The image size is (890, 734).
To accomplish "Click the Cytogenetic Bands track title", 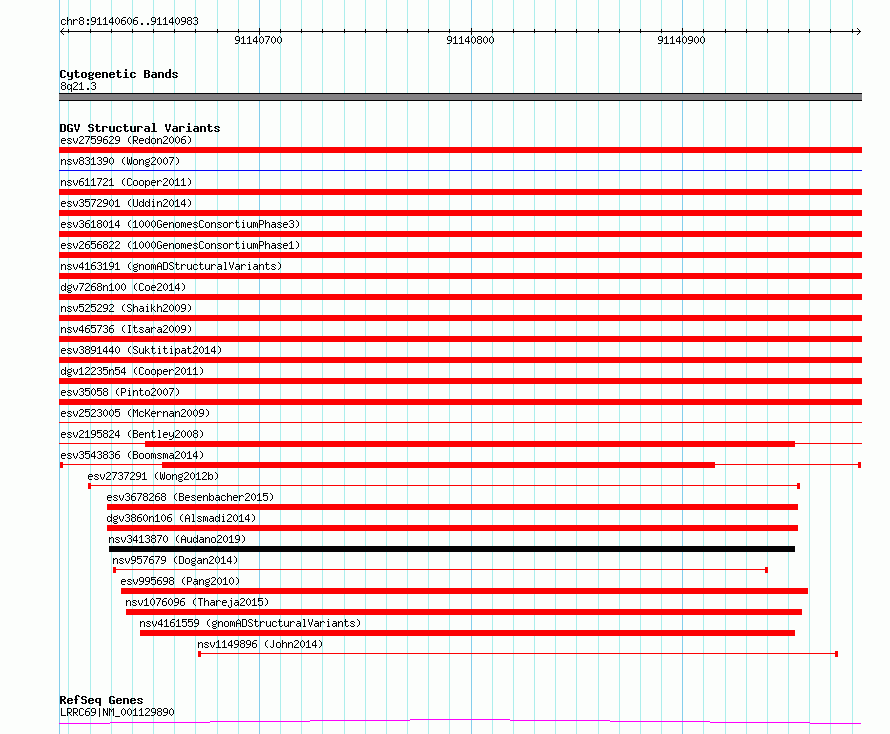I will [119, 74].
